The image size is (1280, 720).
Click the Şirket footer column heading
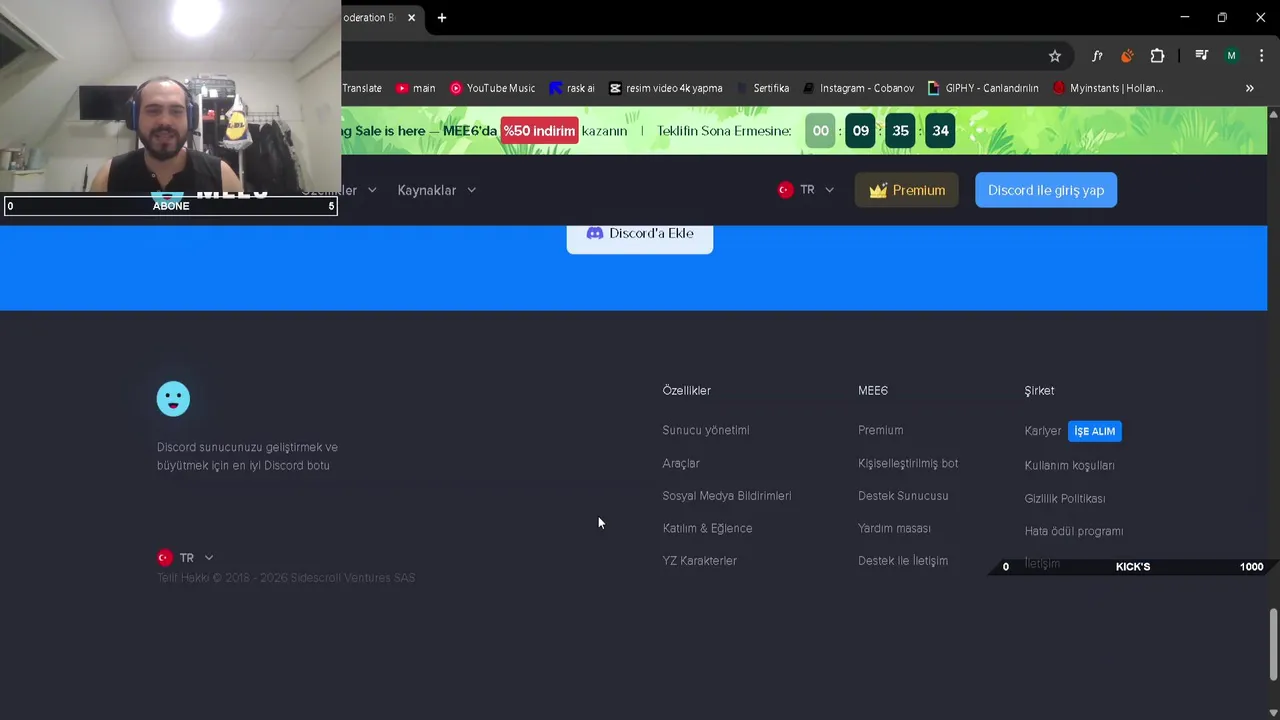click(1039, 391)
